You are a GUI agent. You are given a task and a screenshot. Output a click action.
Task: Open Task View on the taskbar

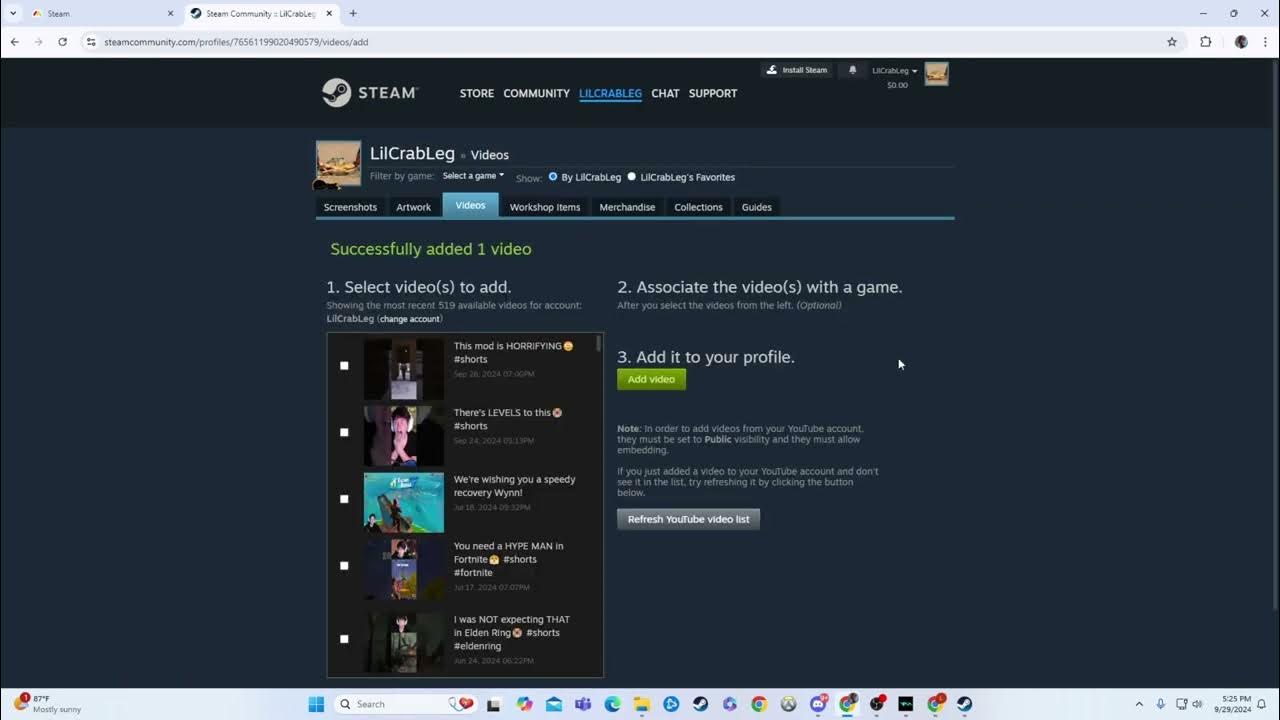[x=493, y=704]
